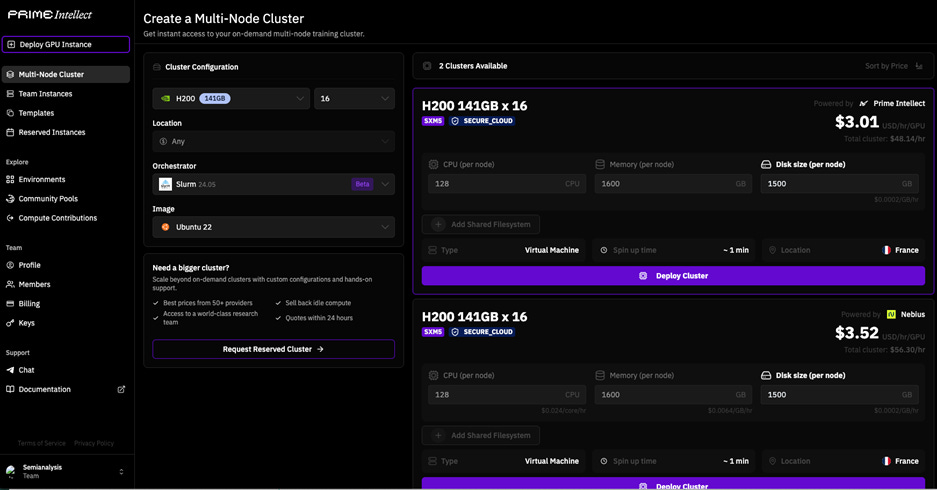Click 'Total cluster: $48.14/hr' text
This screenshot has width=937, height=490.
coord(884,139)
